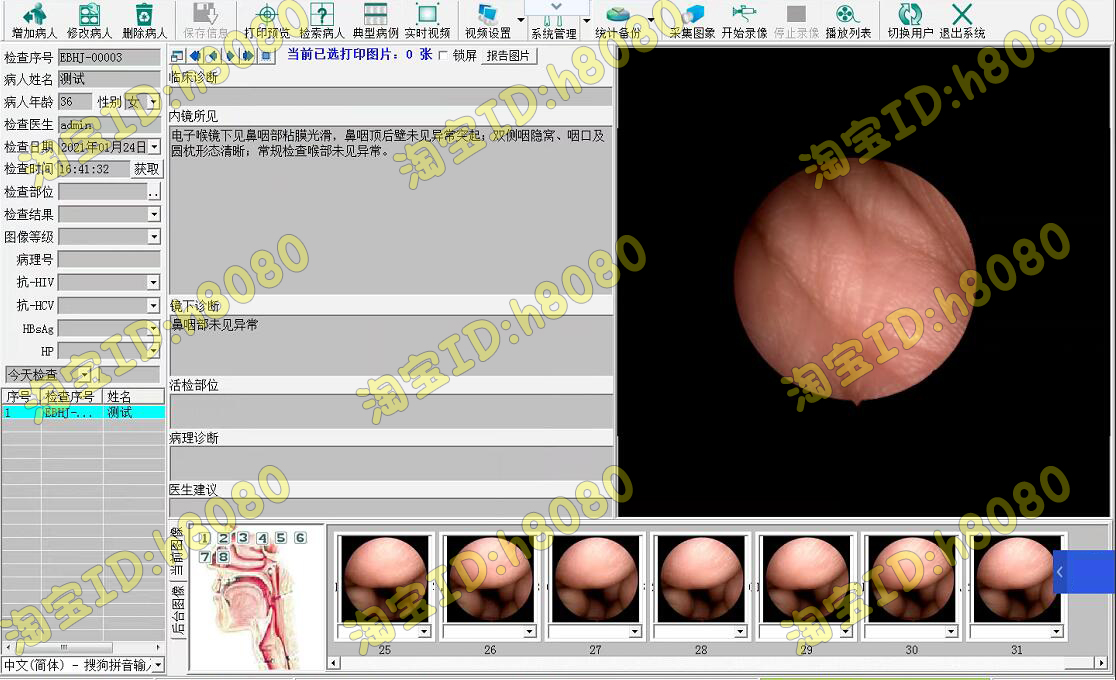Expand the 检查结果 dropdown

coord(154,214)
